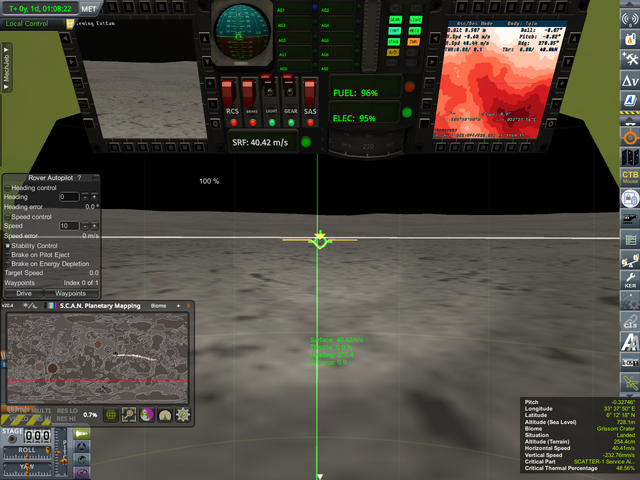Open the CLS chain-link toolbar icon

(x=630, y=321)
